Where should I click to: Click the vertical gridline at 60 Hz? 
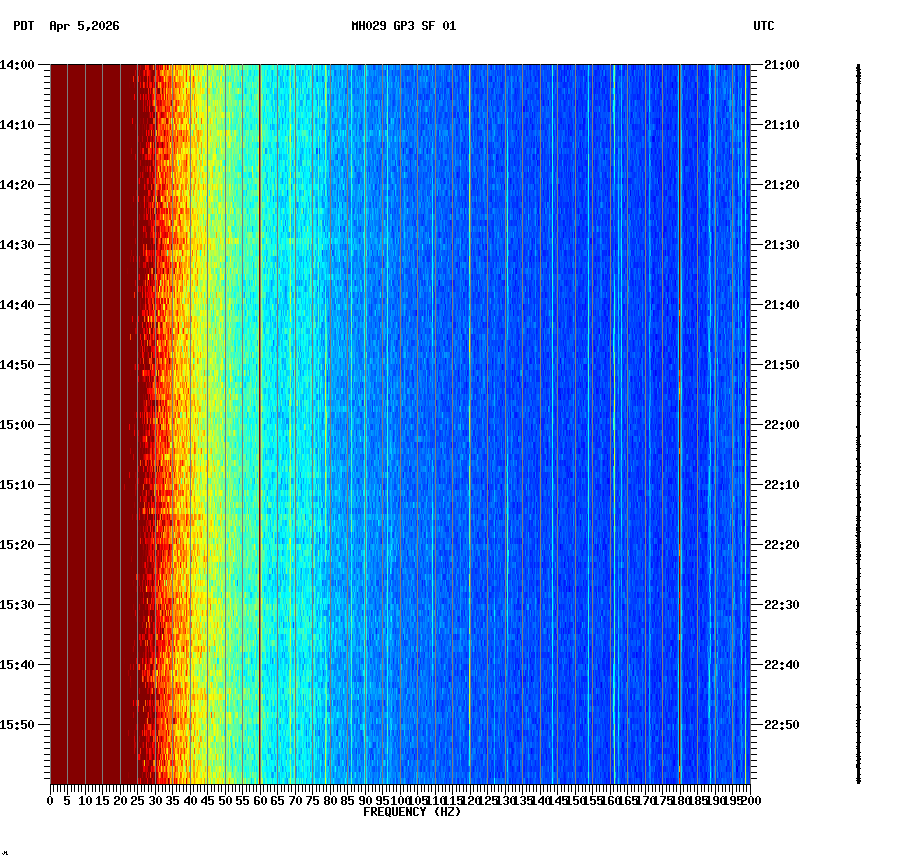258,400
